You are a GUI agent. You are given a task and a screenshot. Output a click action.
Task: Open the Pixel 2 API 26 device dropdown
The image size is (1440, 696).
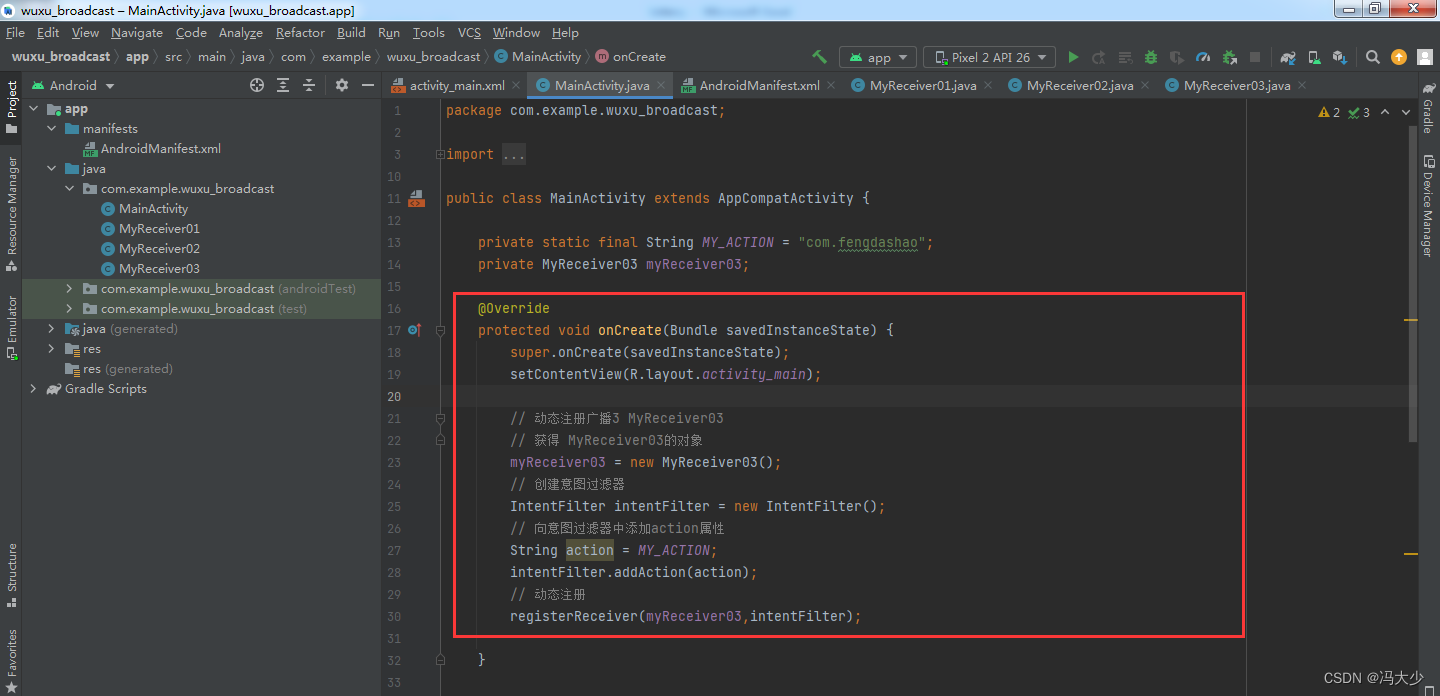pos(988,57)
